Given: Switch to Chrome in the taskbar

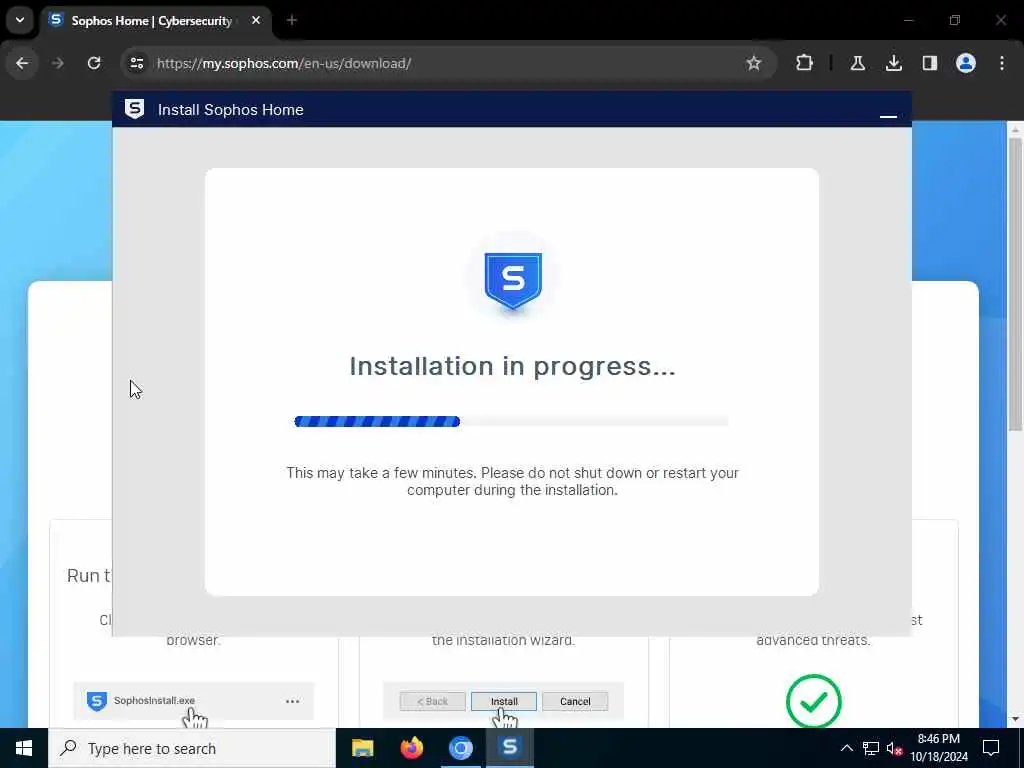Looking at the screenshot, I should coord(460,748).
